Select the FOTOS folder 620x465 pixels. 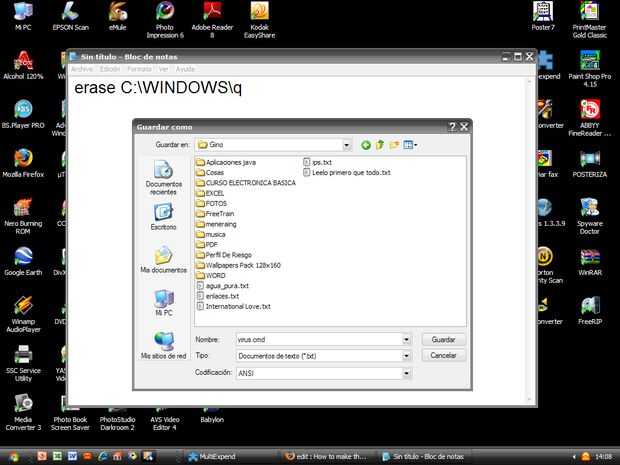[212, 204]
